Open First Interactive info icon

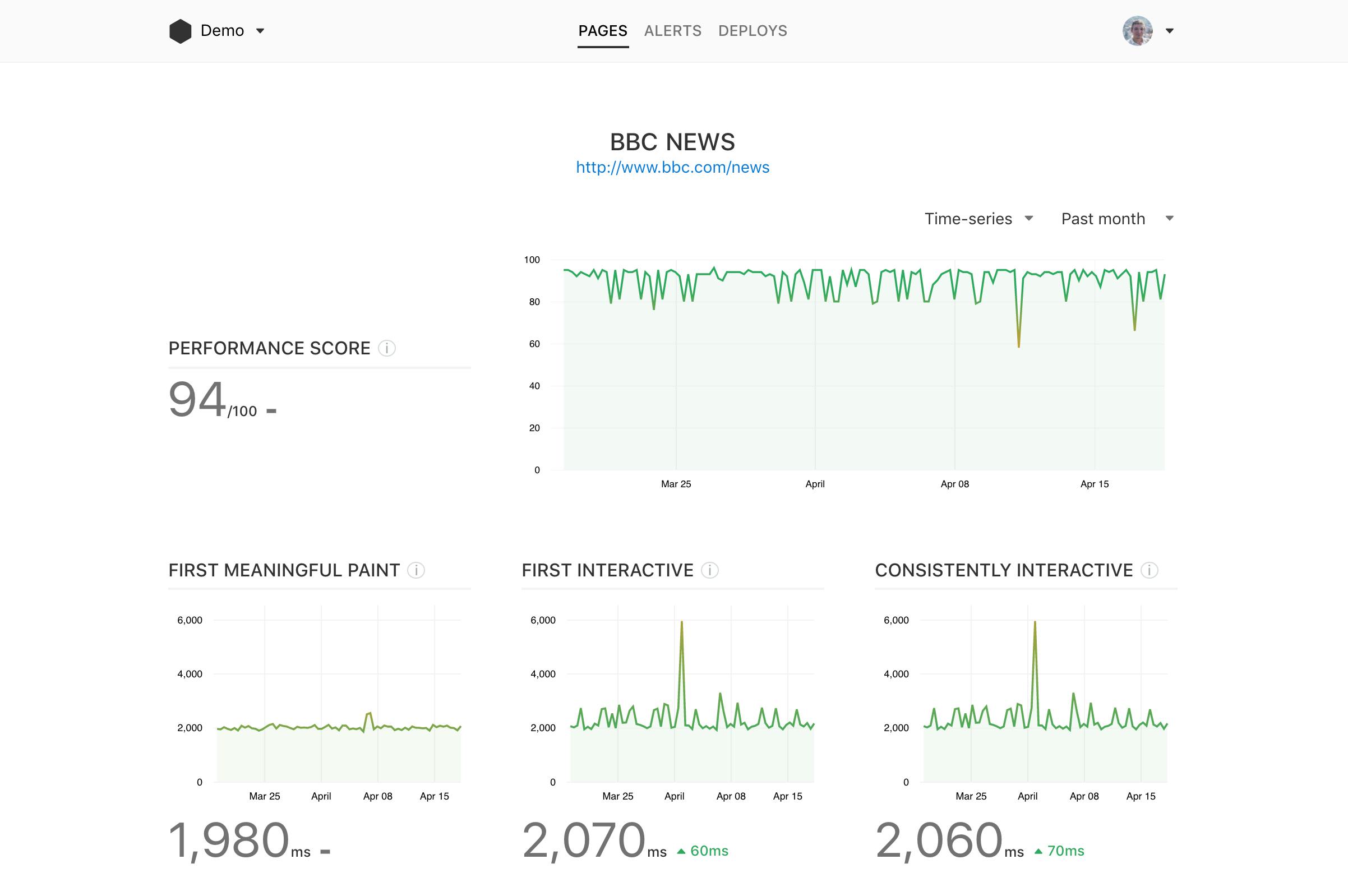(x=710, y=570)
